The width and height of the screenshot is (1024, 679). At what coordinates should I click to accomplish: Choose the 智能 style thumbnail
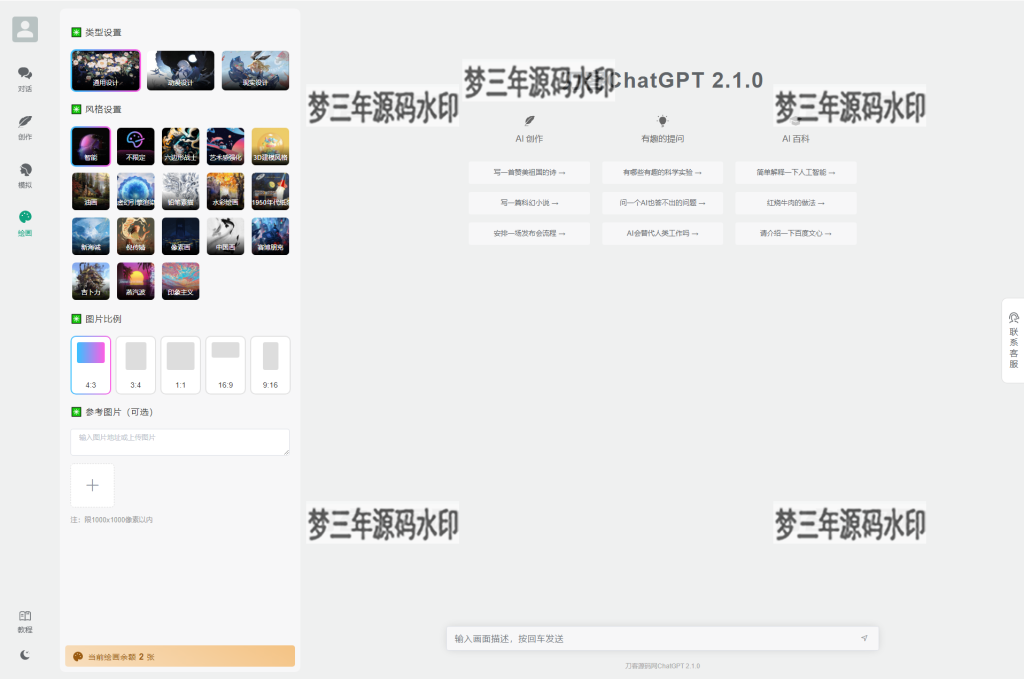91,146
